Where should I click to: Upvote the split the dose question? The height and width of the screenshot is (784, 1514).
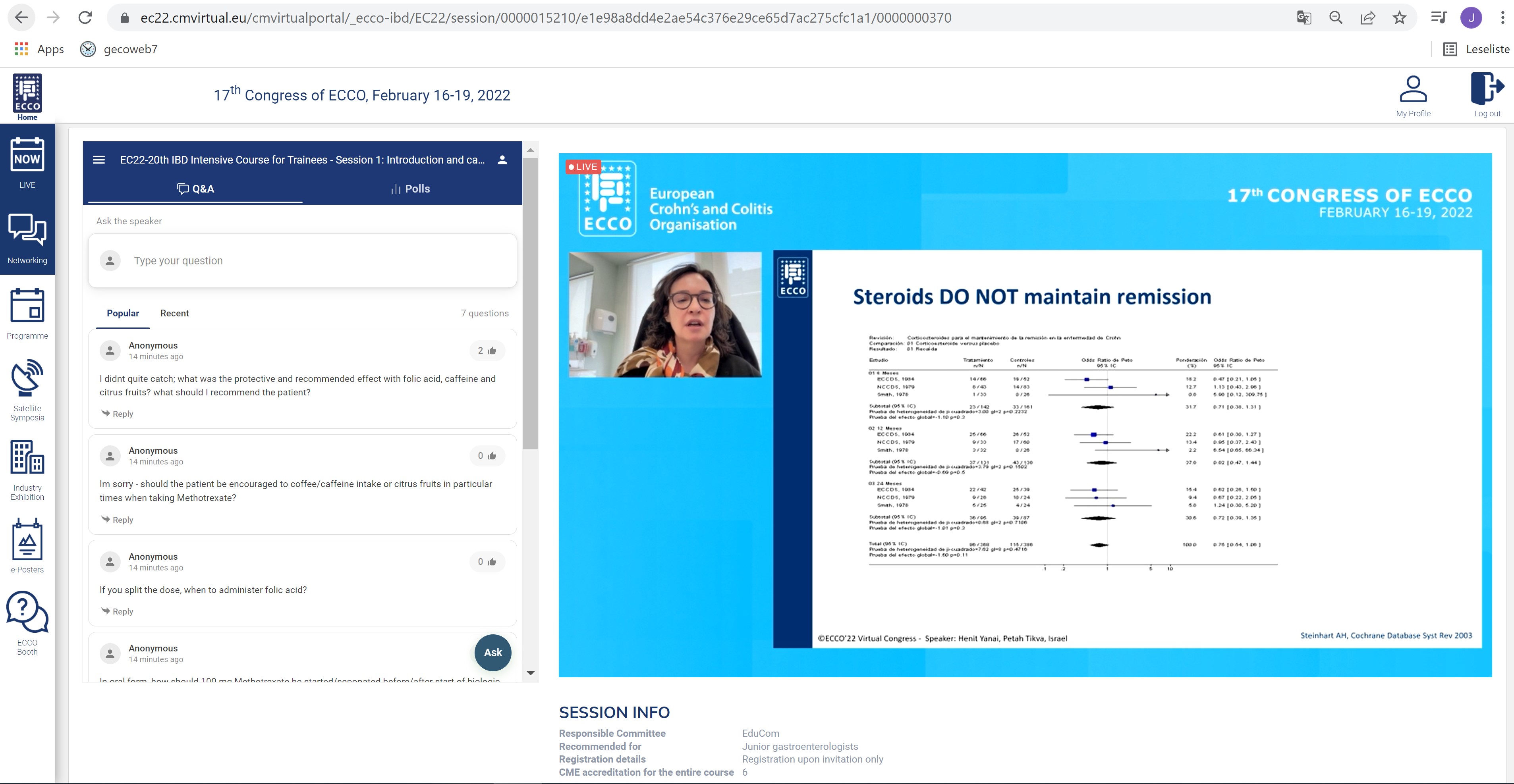point(487,562)
